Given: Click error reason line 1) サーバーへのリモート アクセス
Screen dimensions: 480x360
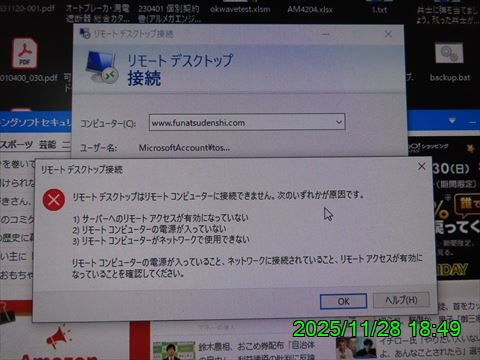Looking at the screenshot, I should pyautogui.click(x=161, y=218).
